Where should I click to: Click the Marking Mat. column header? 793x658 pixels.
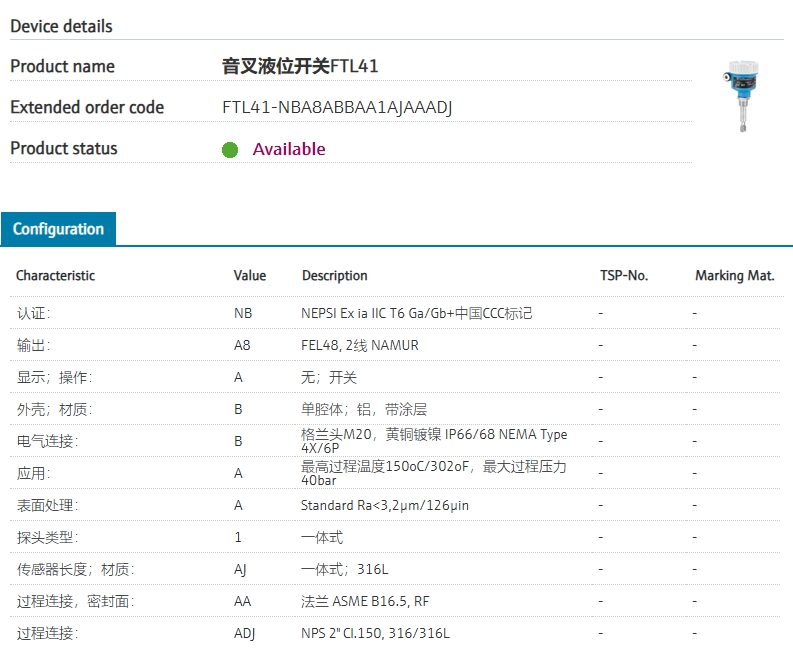pos(735,276)
